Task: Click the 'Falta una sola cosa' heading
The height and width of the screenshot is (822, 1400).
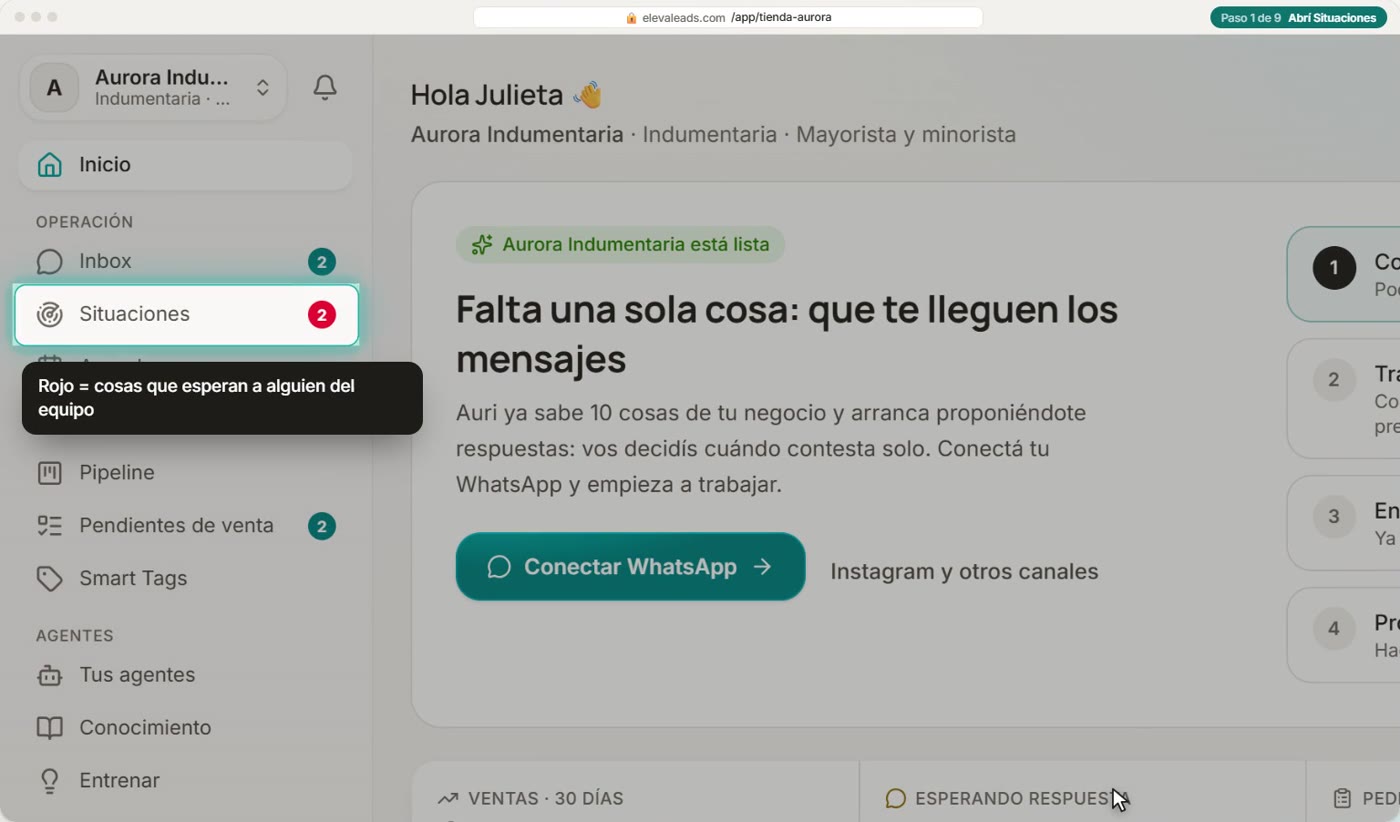Action: [787, 334]
